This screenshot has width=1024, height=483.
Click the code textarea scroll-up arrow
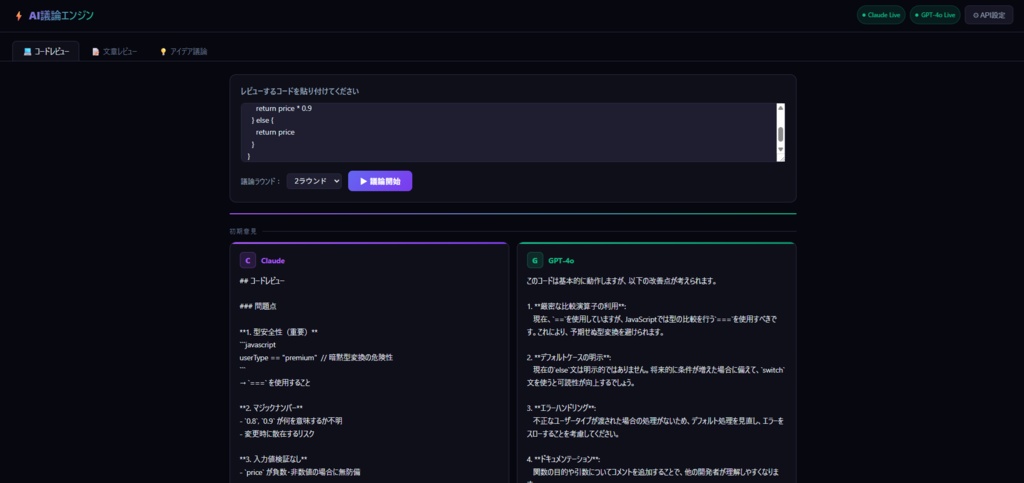tap(780, 108)
